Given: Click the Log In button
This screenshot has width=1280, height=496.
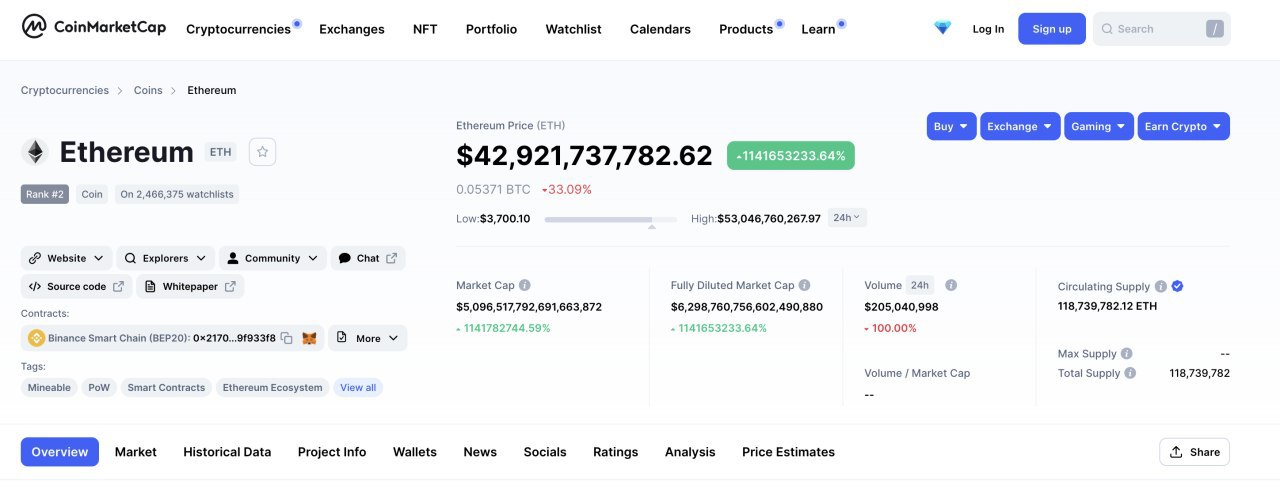Looking at the screenshot, I should (x=988, y=29).
